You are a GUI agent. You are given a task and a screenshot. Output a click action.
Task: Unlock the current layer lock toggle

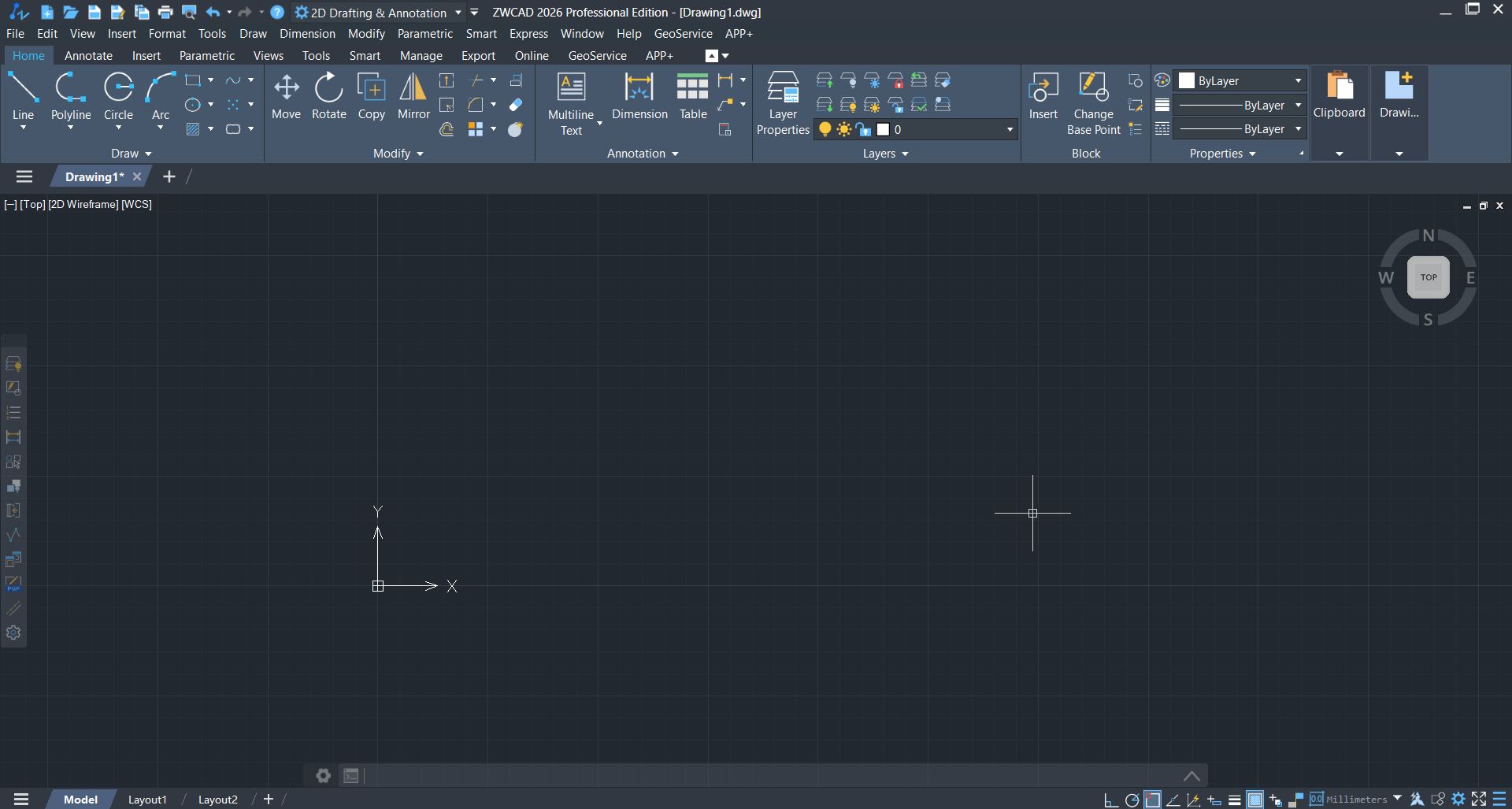[x=863, y=129]
